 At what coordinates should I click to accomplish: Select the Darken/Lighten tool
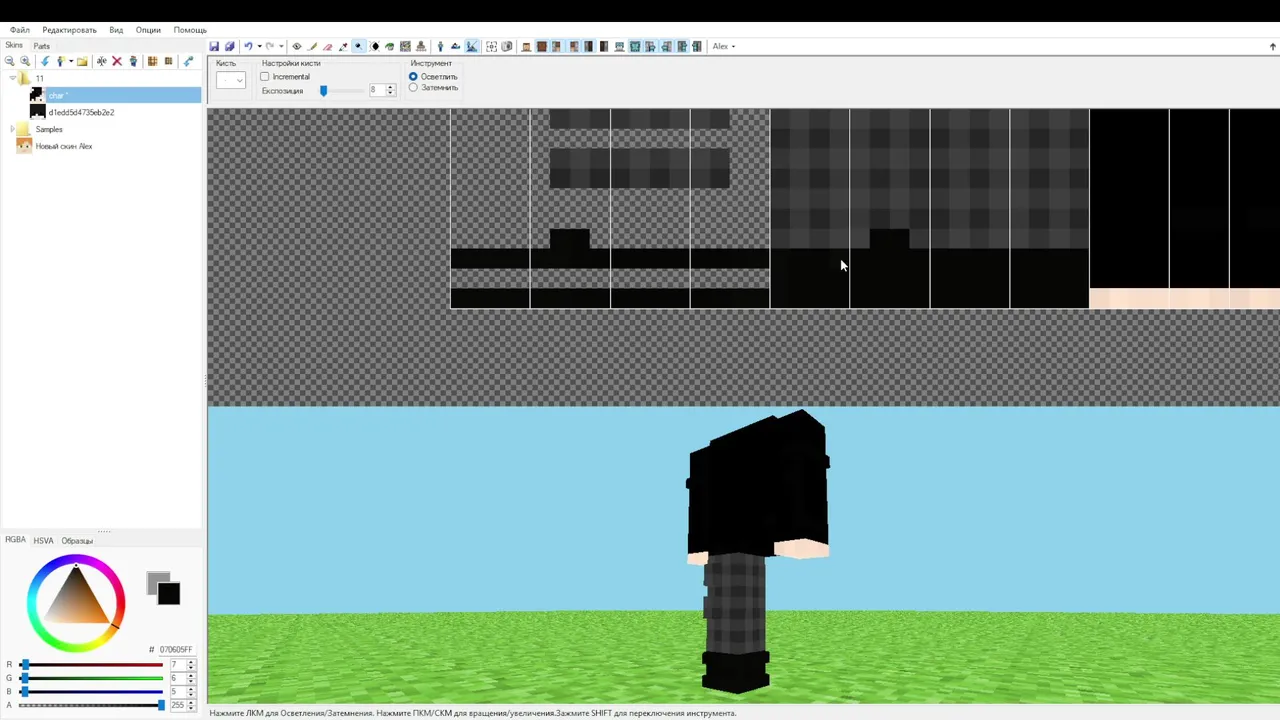[374, 46]
